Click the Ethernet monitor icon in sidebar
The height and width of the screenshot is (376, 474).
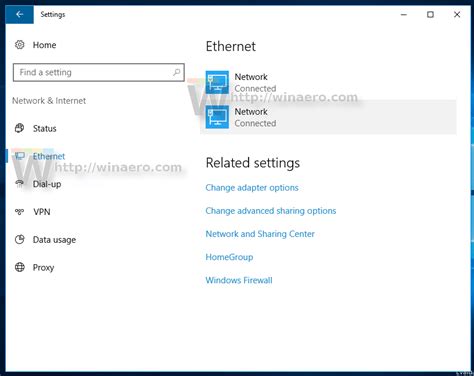20,156
